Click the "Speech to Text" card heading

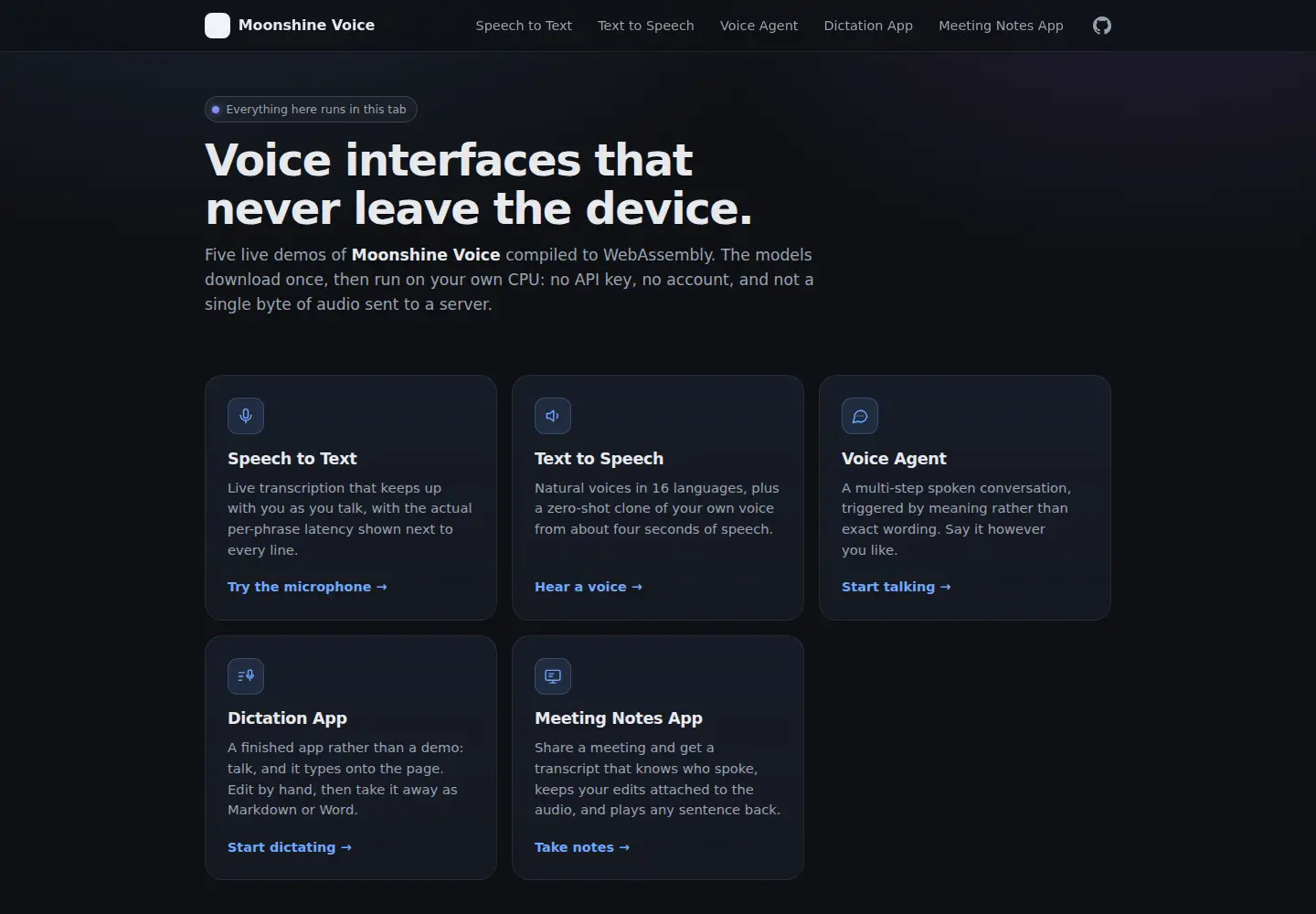tap(292, 459)
